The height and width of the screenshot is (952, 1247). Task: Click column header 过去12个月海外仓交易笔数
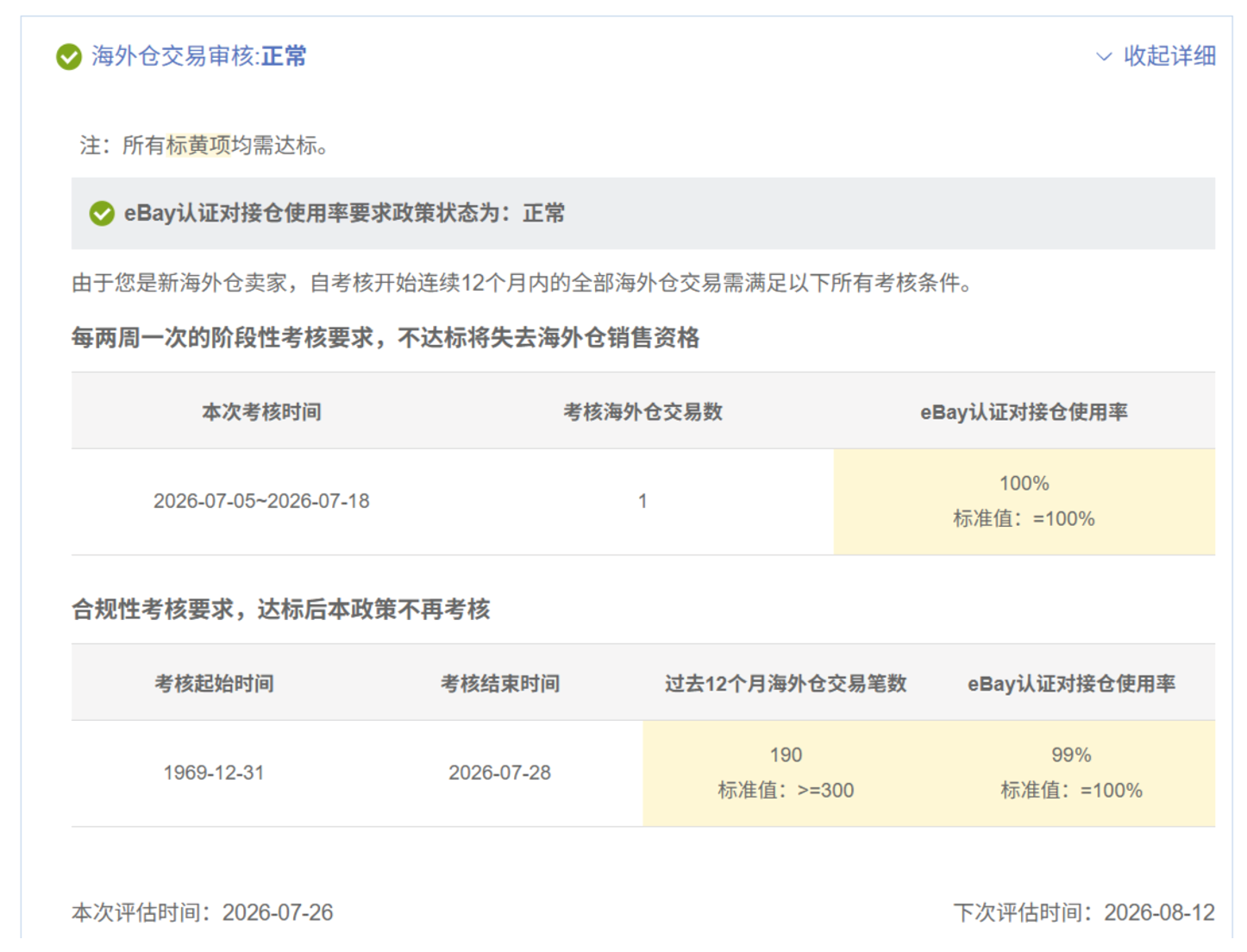786,684
